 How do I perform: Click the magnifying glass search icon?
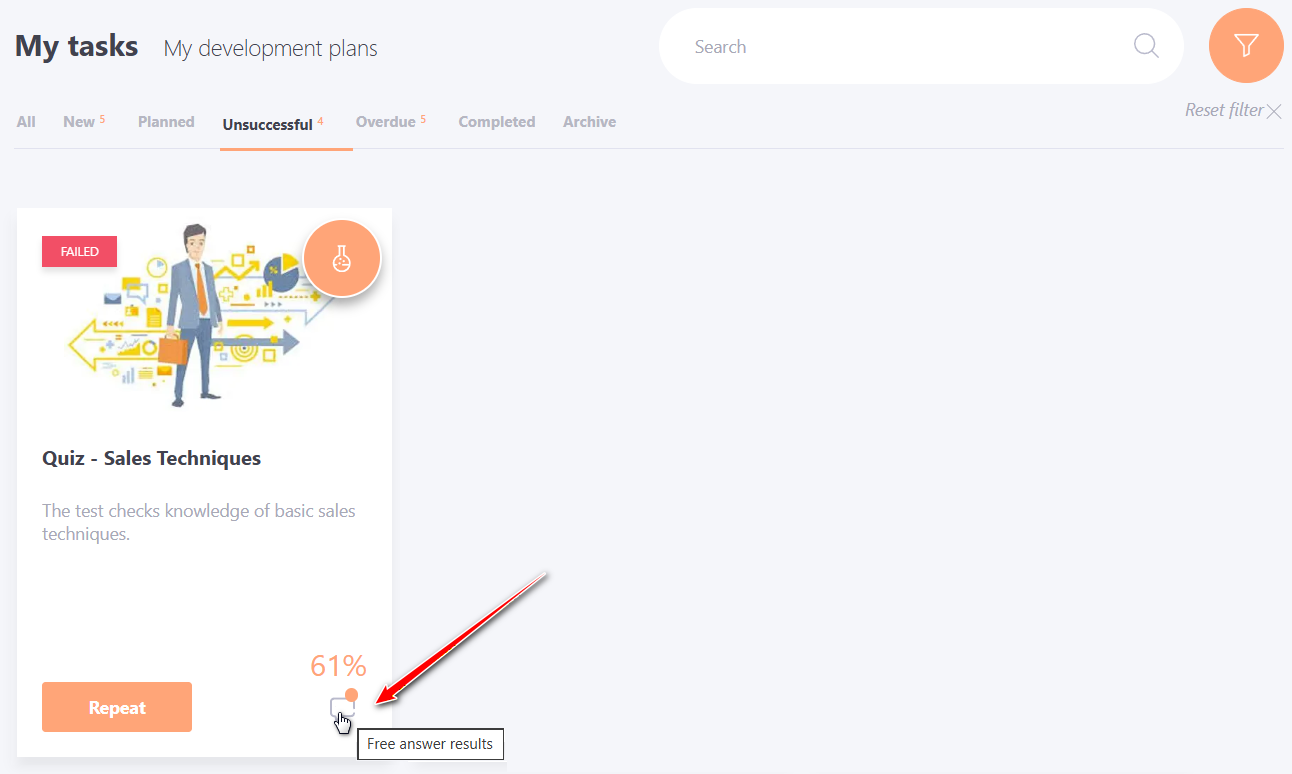(1146, 46)
